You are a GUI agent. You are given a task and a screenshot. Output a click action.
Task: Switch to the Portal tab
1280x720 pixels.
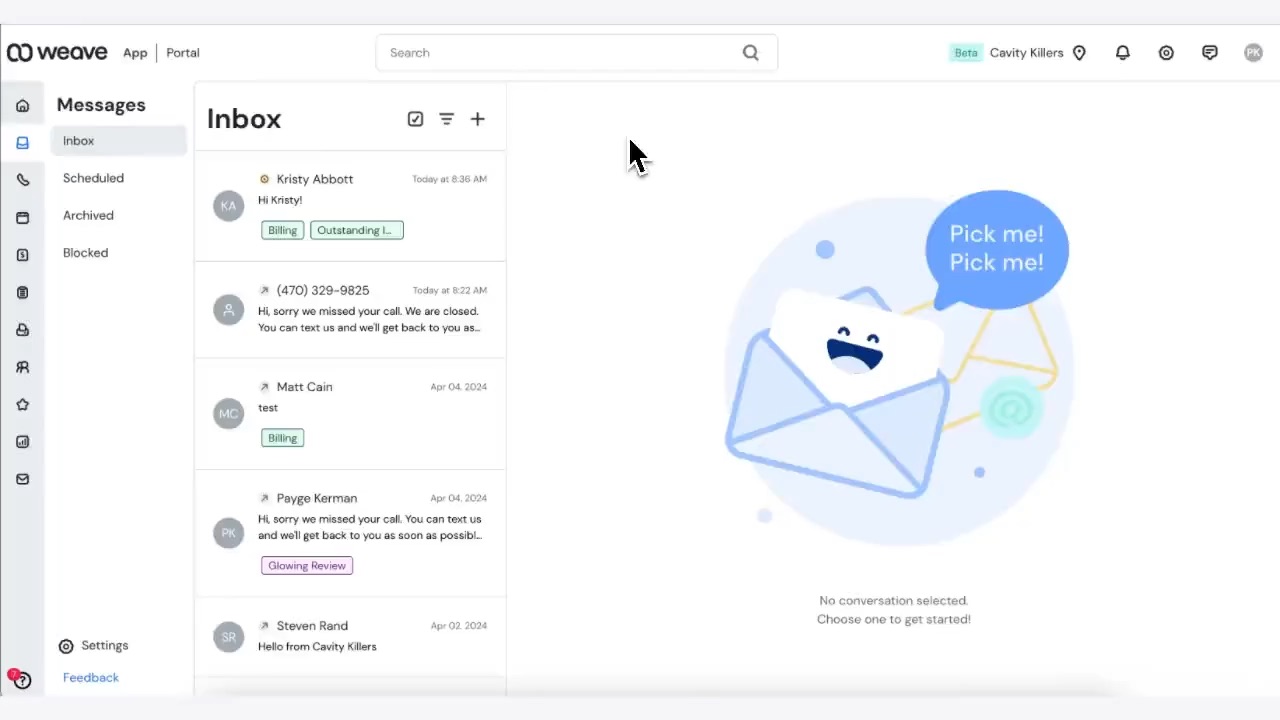click(x=183, y=53)
